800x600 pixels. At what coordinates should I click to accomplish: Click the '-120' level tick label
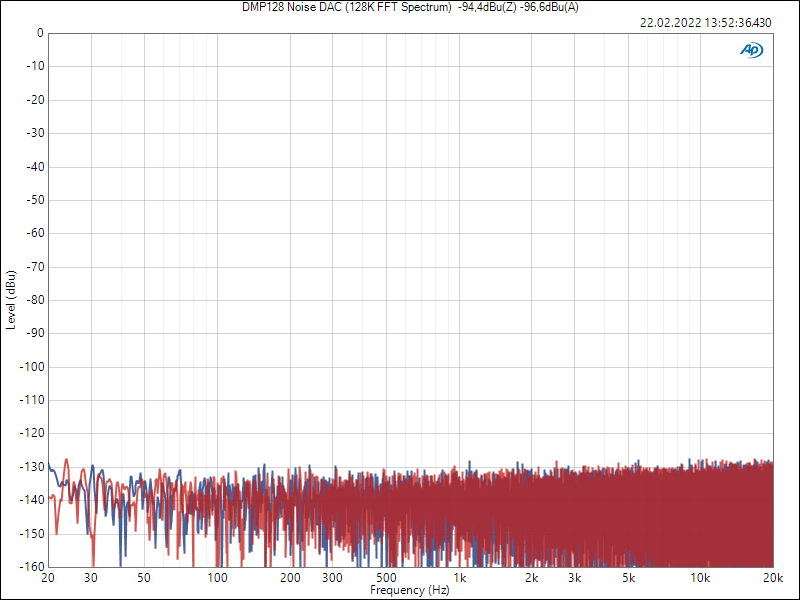pos(32,433)
